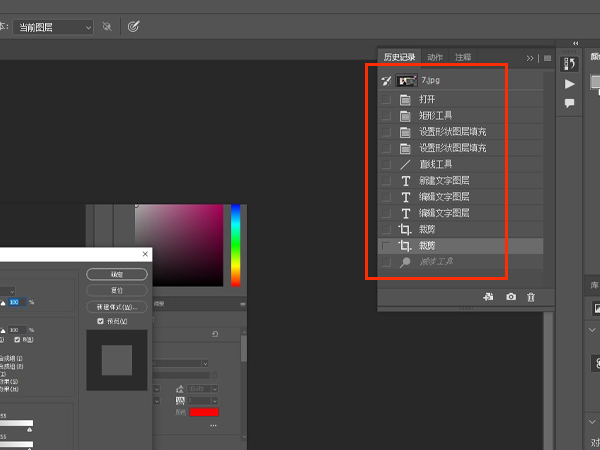This screenshot has width=600, height=450.
Task: Open the 库 panel tab
Action: 594,285
